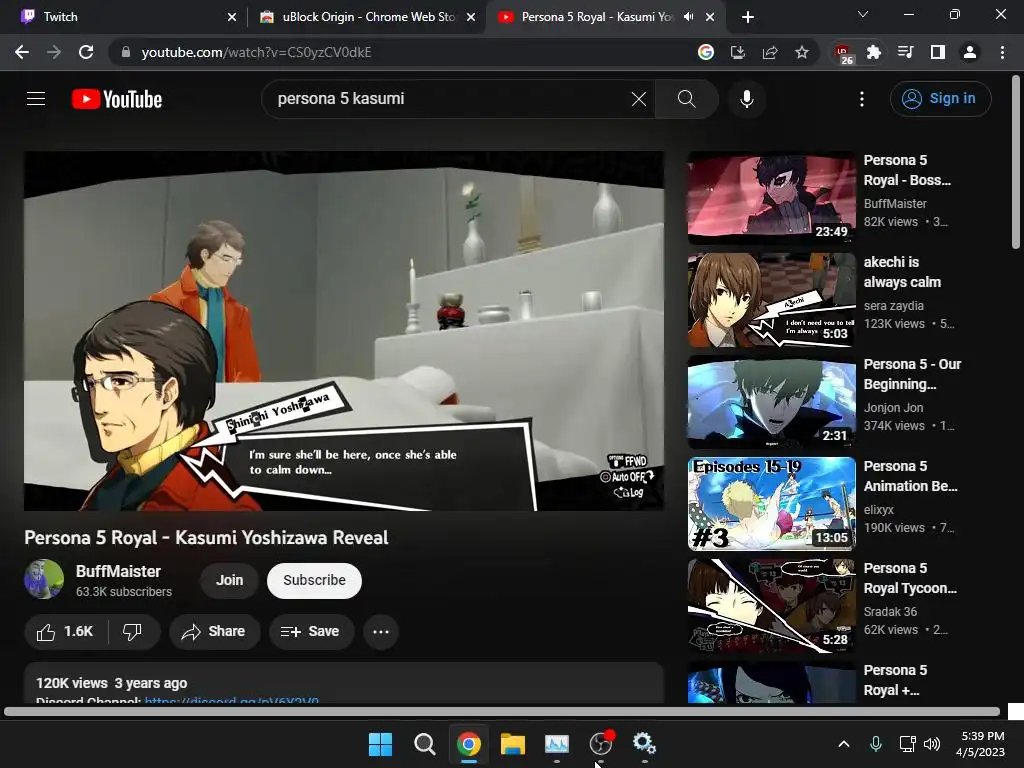This screenshot has height=768, width=1024.
Task: Click the Share button
Action: point(214,632)
